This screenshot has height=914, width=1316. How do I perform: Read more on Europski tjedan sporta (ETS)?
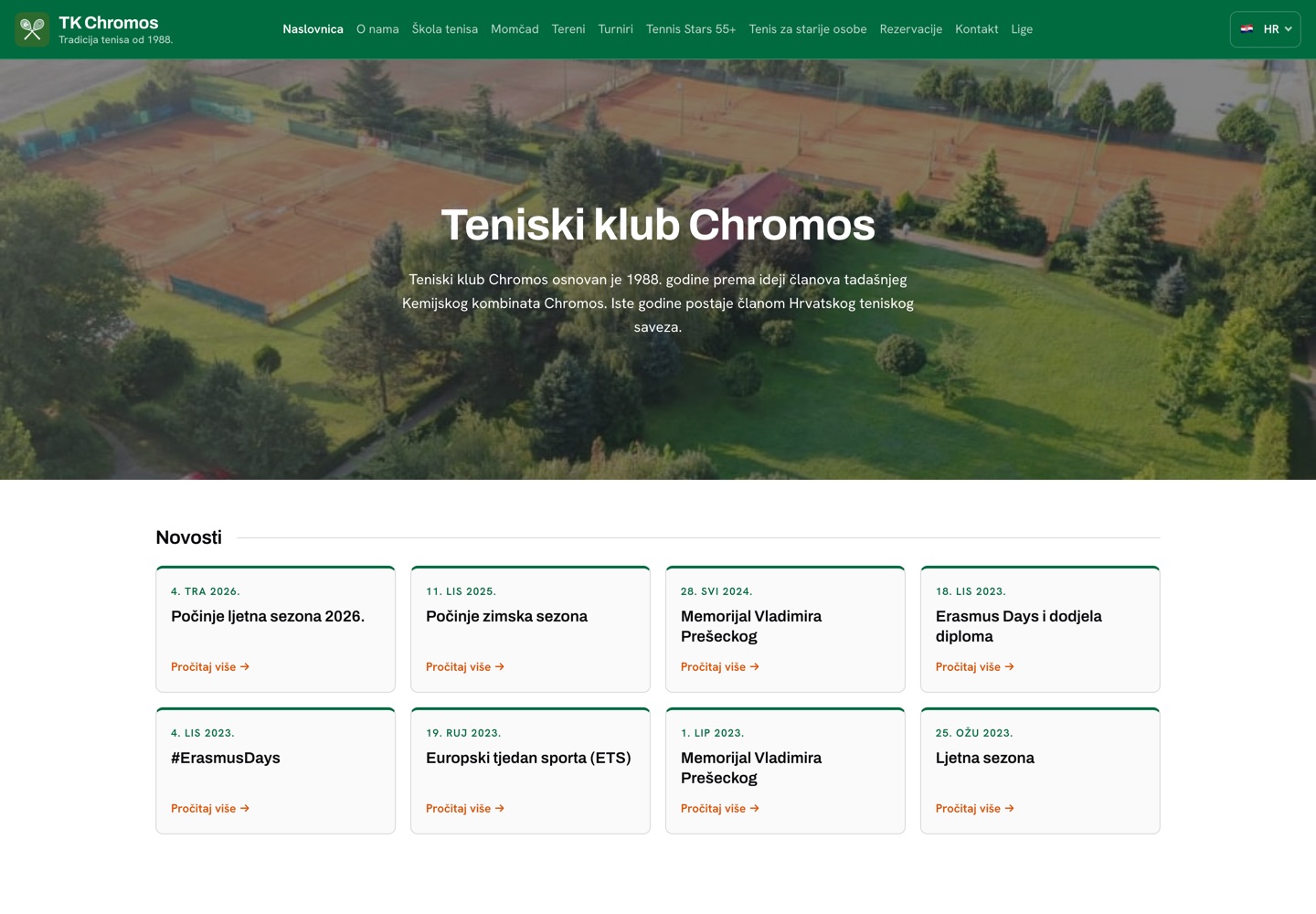pyautogui.click(x=465, y=809)
